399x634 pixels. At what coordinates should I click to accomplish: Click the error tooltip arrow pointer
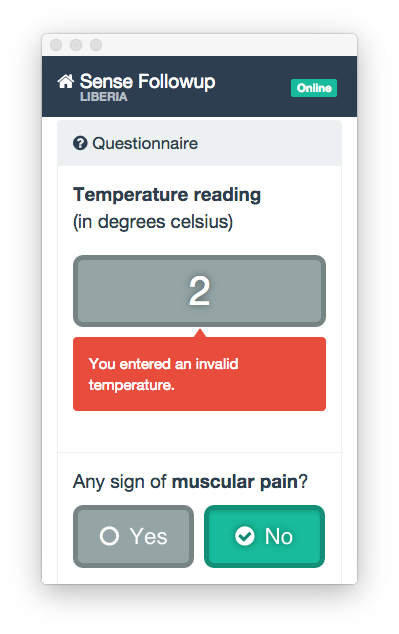(200, 333)
